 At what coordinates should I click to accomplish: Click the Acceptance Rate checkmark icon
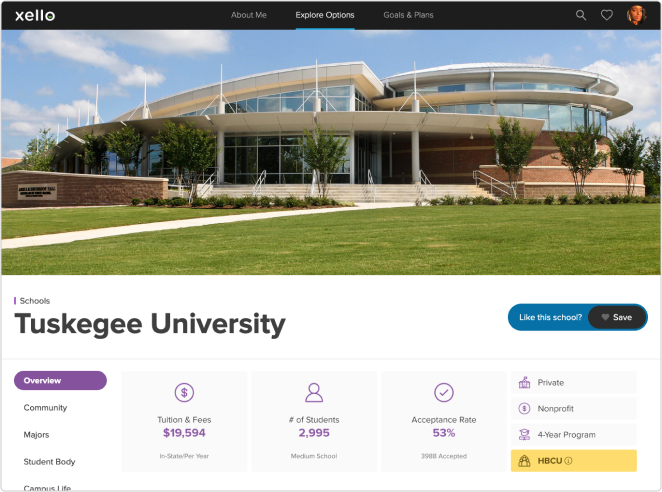point(444,393)
